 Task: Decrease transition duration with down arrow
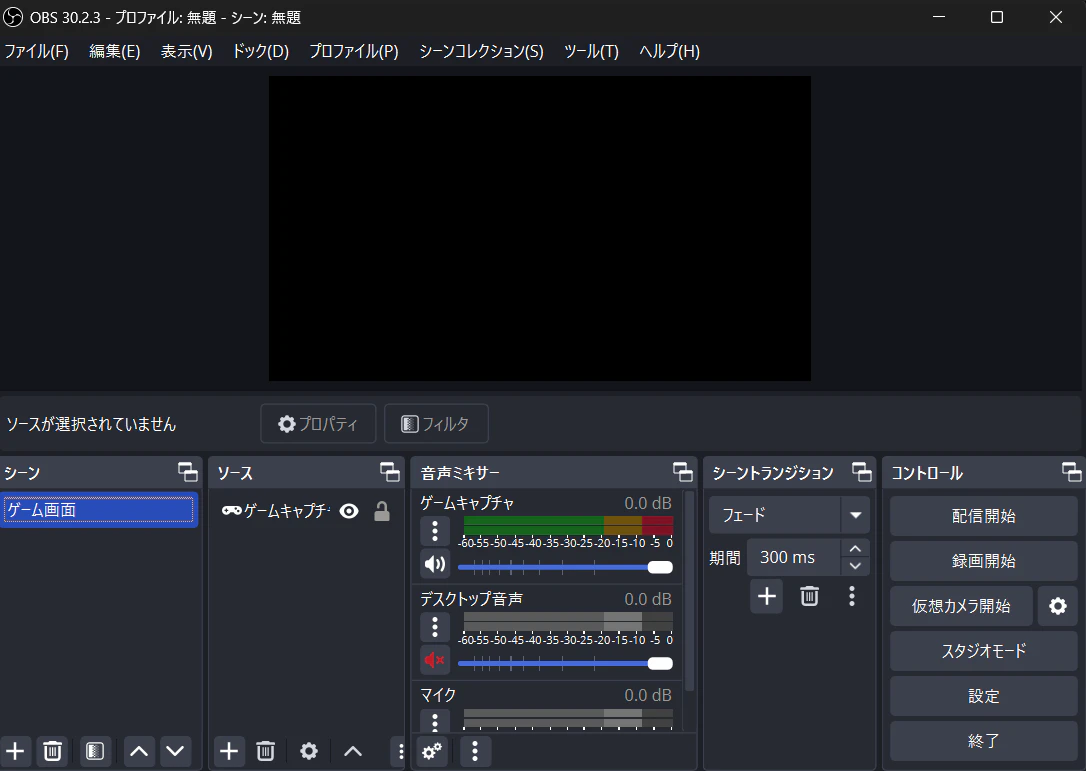(x=855, y=566)
